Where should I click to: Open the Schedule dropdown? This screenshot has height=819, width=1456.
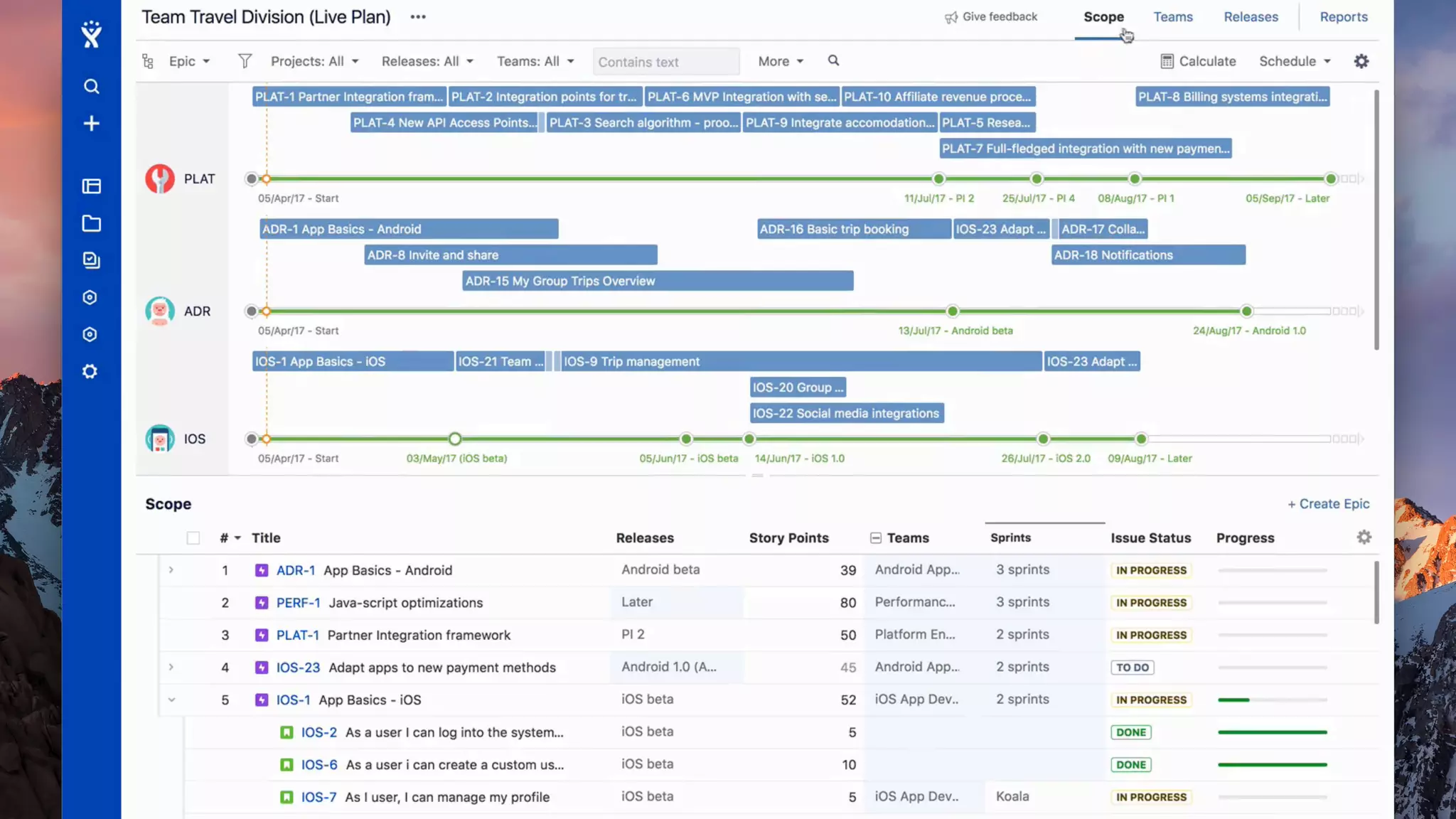coord(1294,61)
